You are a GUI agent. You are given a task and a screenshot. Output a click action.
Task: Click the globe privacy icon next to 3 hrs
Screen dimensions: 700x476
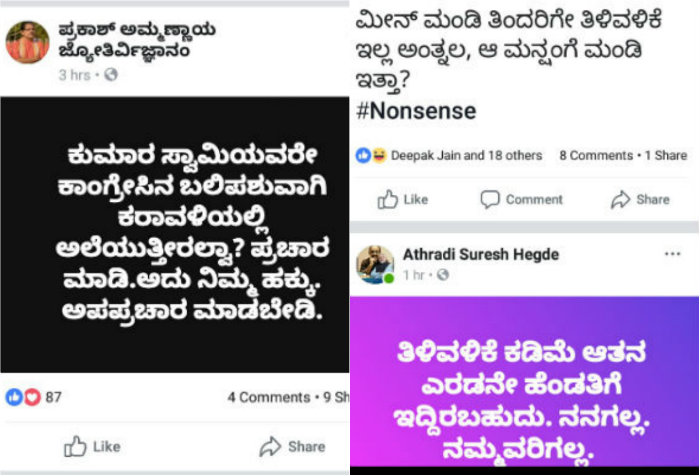tap(111, 75)
